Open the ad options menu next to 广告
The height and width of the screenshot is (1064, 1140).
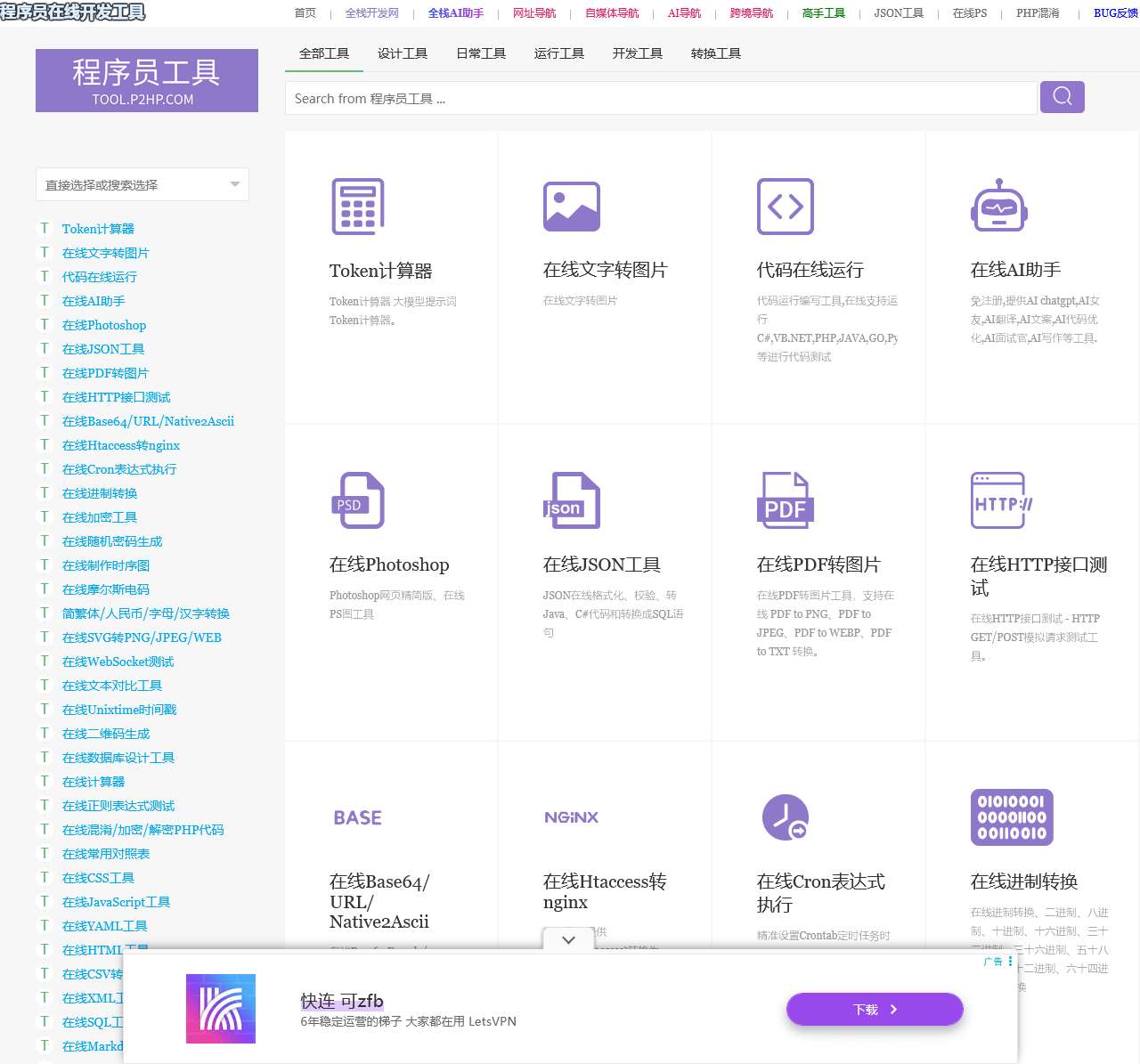(1010, 962)
